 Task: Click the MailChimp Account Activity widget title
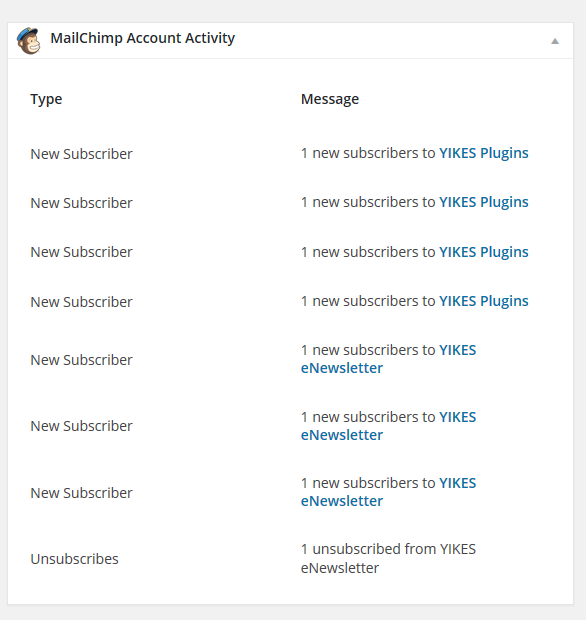pos(142,38)
